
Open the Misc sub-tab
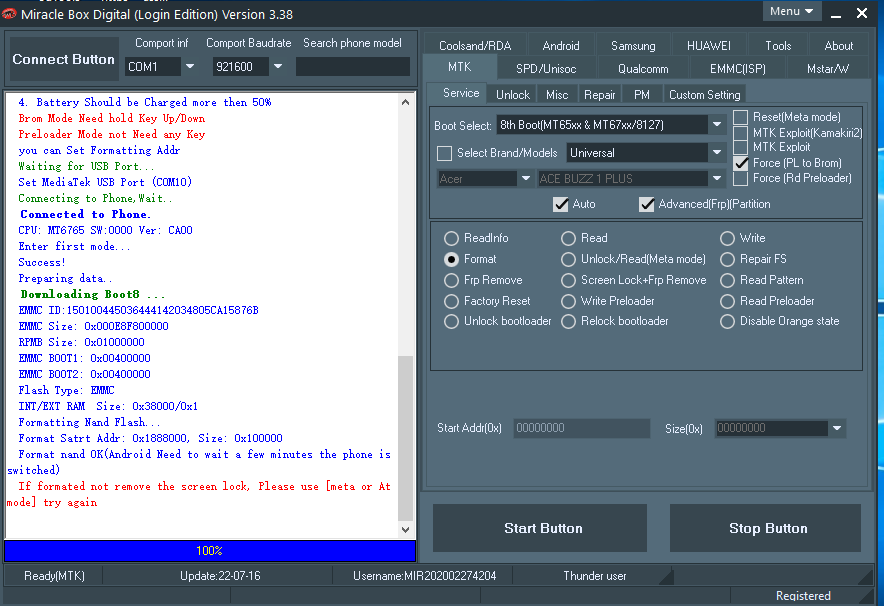pos(557,95)
